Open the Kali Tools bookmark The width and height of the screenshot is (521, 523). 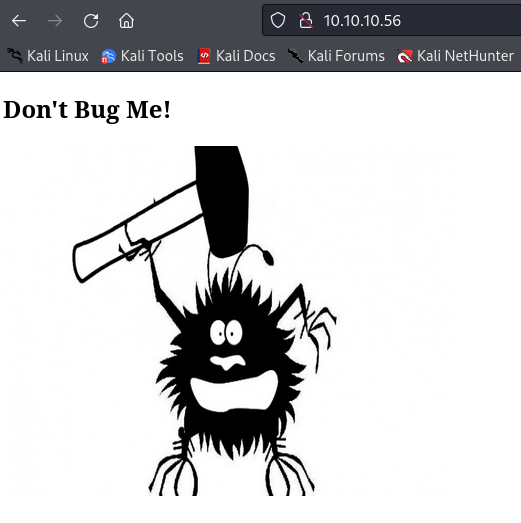[142, 56]
